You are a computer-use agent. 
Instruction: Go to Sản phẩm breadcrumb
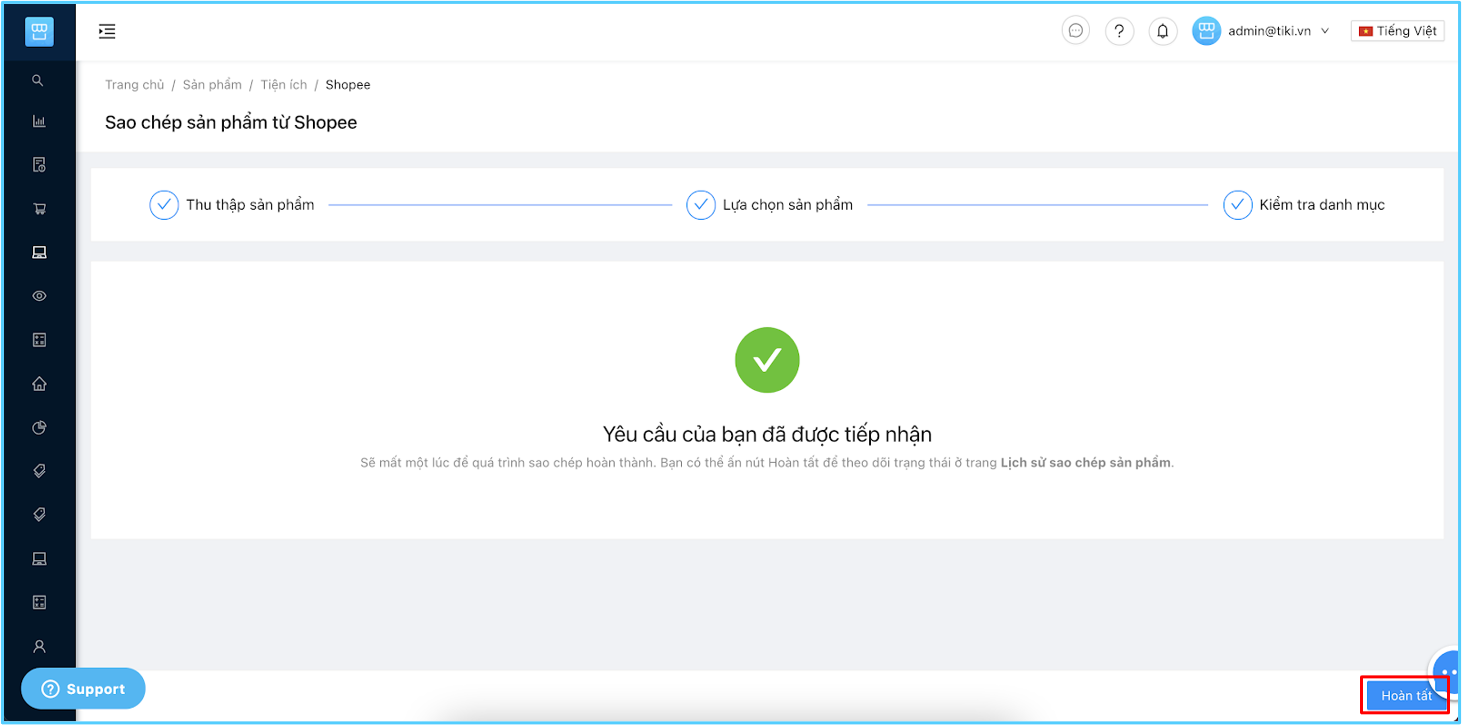(x=212, y=85)
